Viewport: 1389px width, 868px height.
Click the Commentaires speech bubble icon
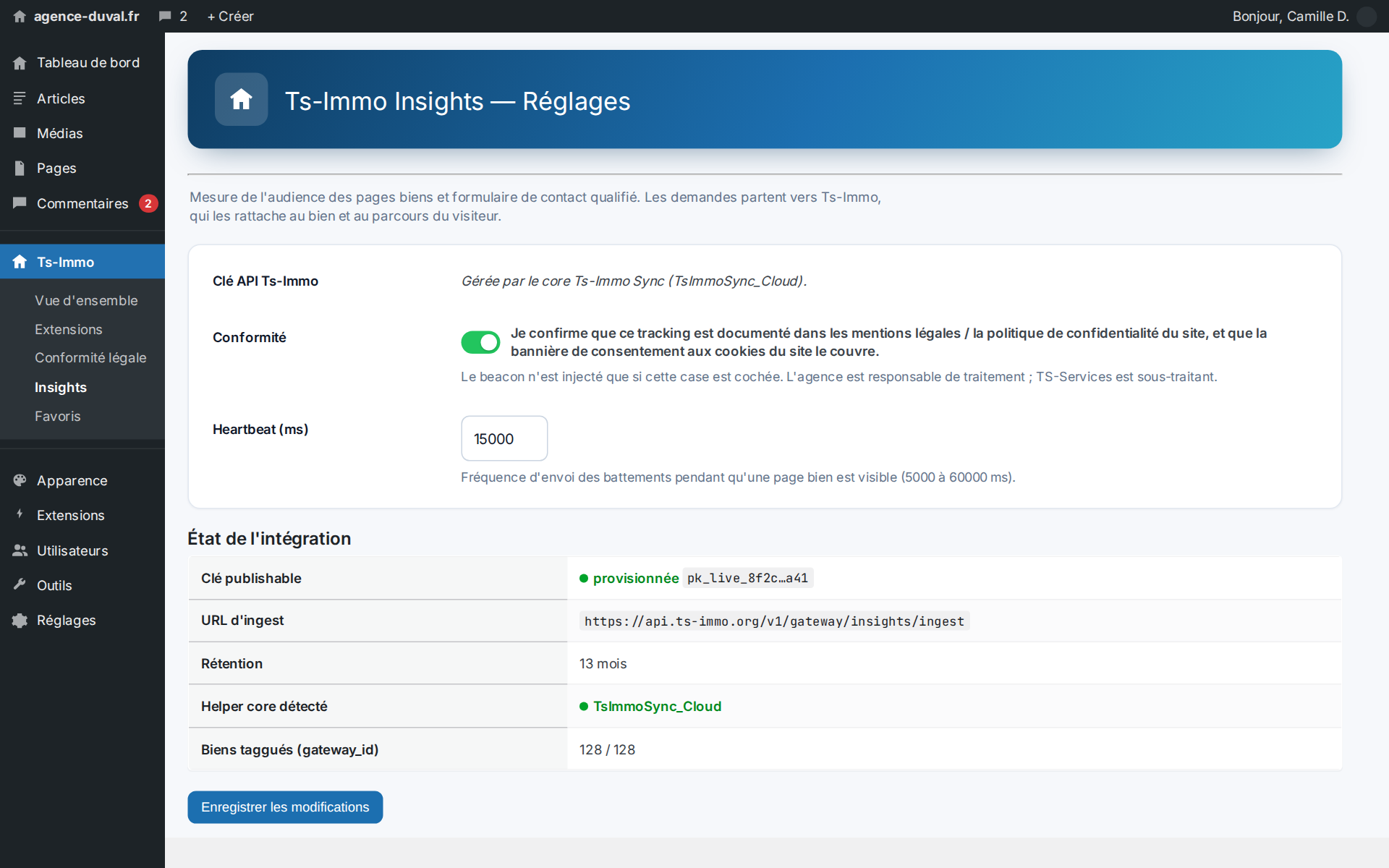pos(20,203)
